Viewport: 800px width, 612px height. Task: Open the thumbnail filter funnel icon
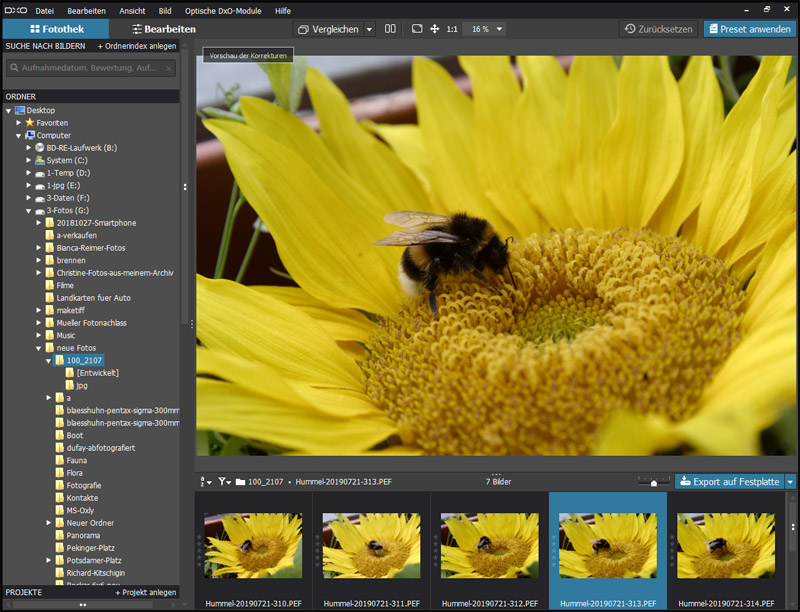pyautogui.click(x=224, y=481)
